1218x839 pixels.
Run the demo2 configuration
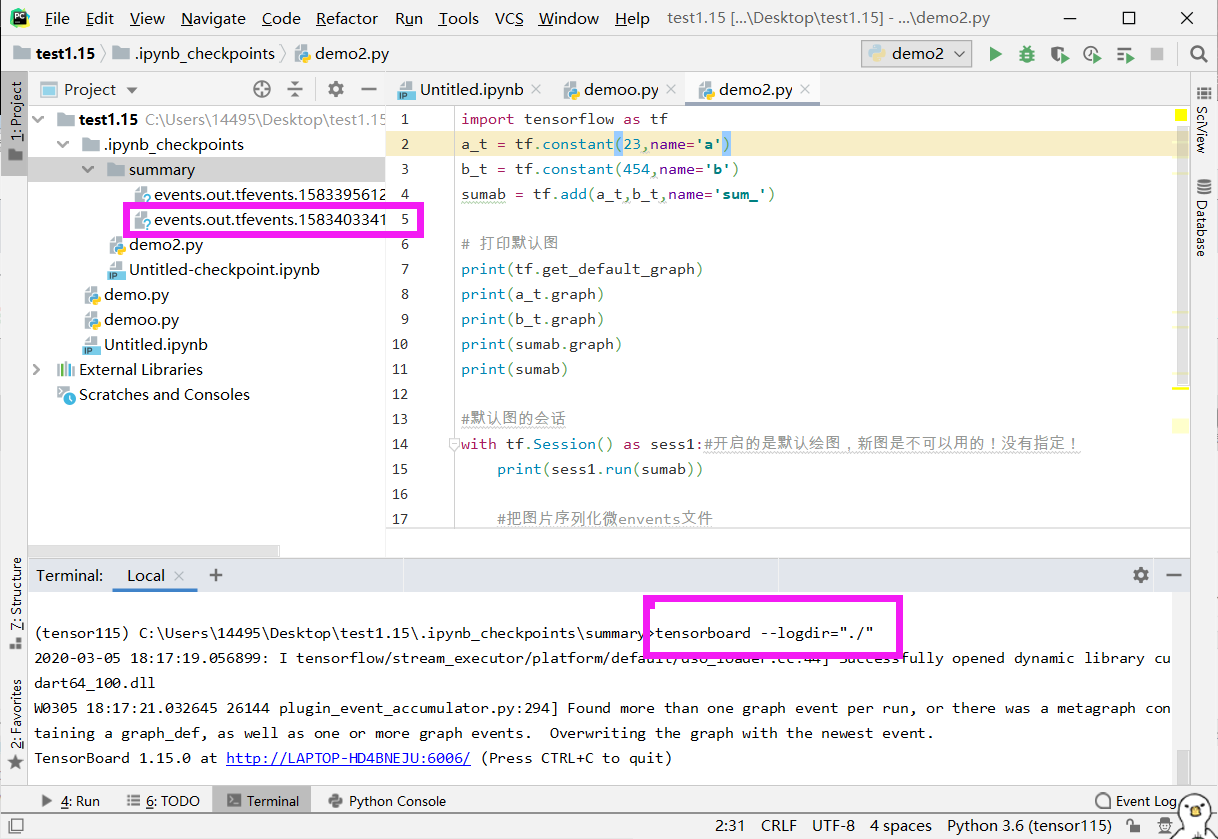[x=995, y=54]
